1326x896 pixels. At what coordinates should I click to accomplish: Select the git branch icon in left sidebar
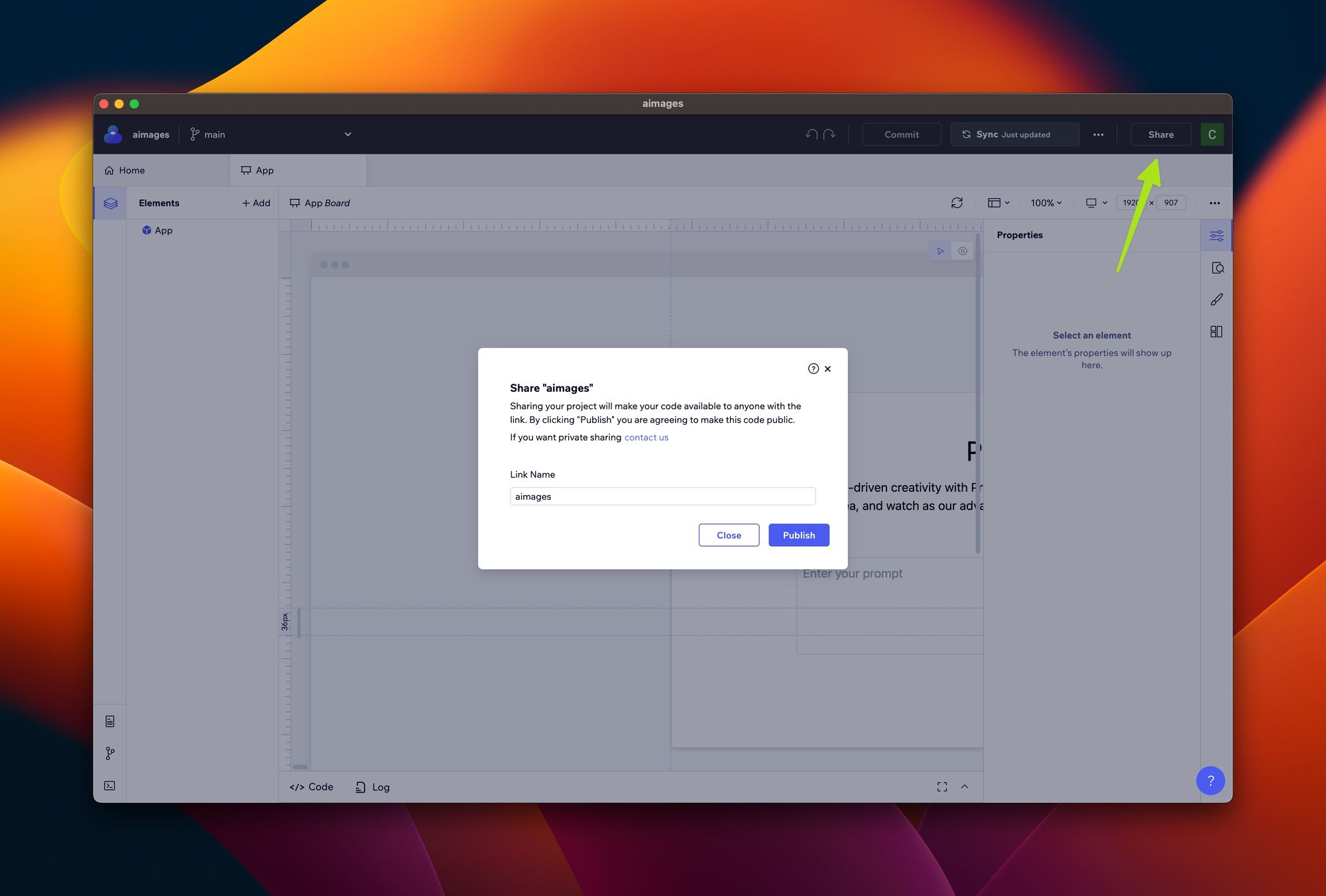coord(109,753)
